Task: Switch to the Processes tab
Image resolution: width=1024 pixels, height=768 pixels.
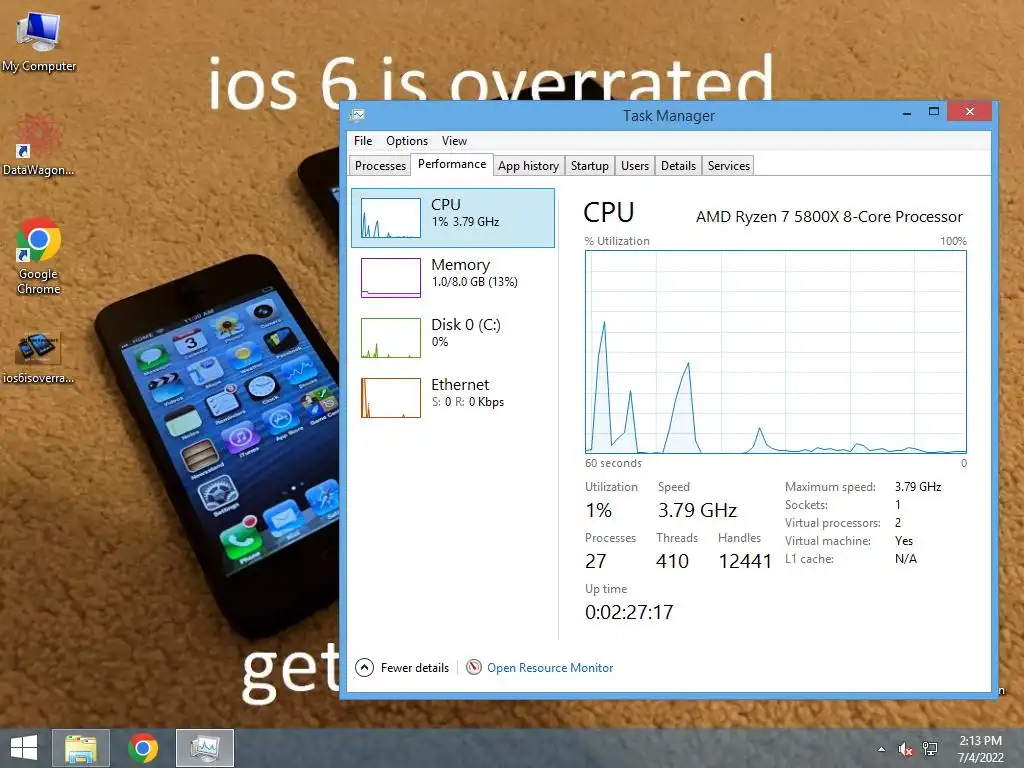Action: pos(380,166)
